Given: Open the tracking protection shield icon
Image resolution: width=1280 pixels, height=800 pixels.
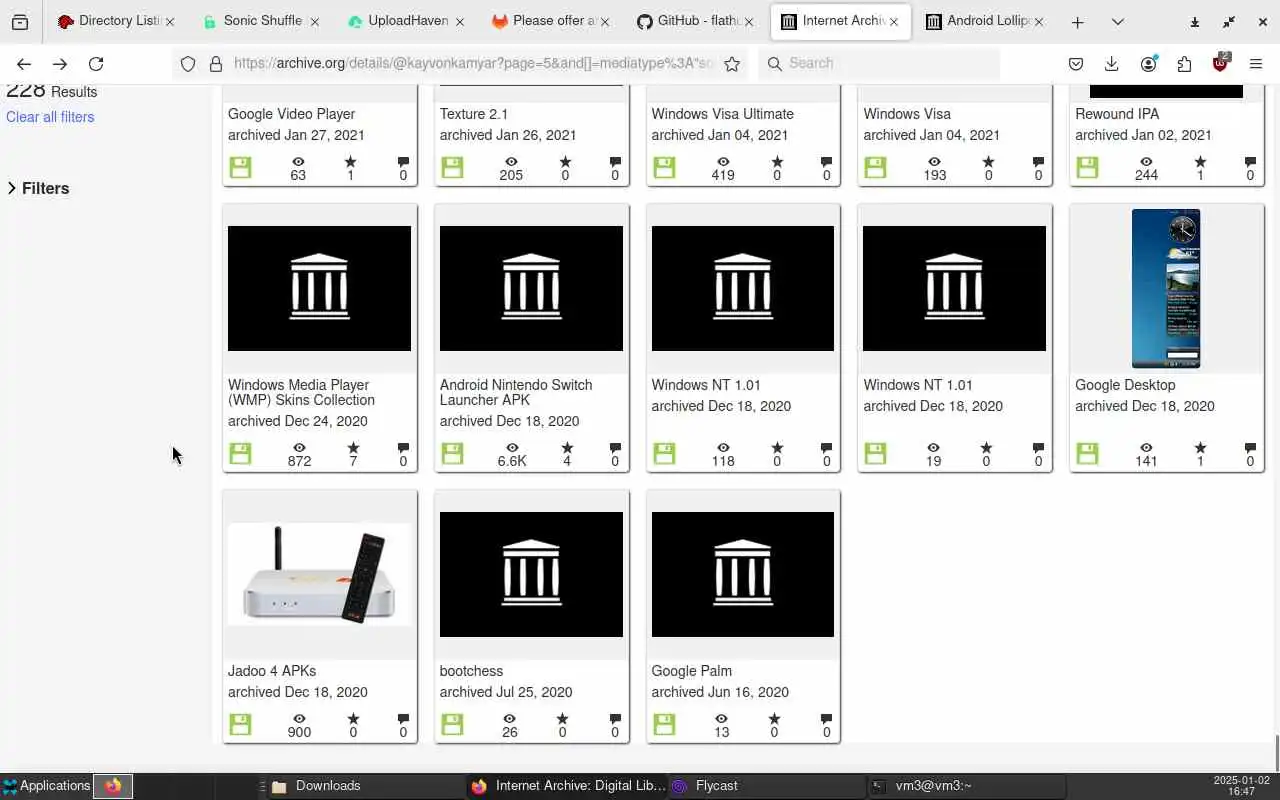Looking at the screenshot, I should click(188, 64).
